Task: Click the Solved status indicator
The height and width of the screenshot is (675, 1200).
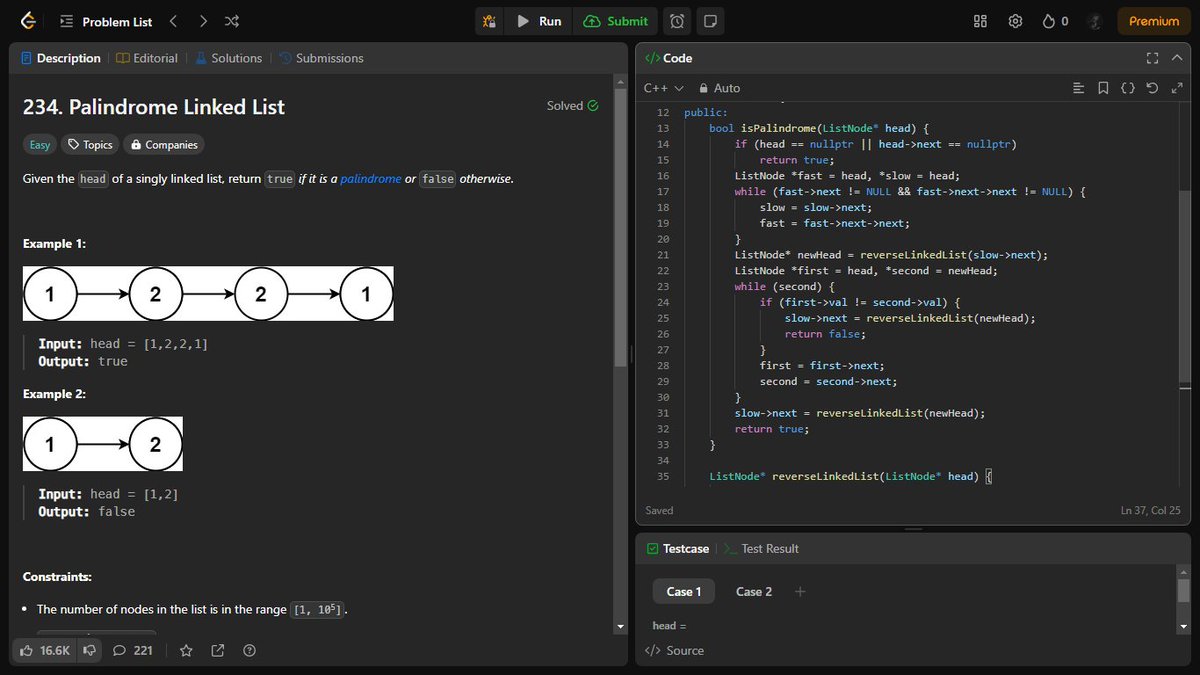Action: (573, 105)
